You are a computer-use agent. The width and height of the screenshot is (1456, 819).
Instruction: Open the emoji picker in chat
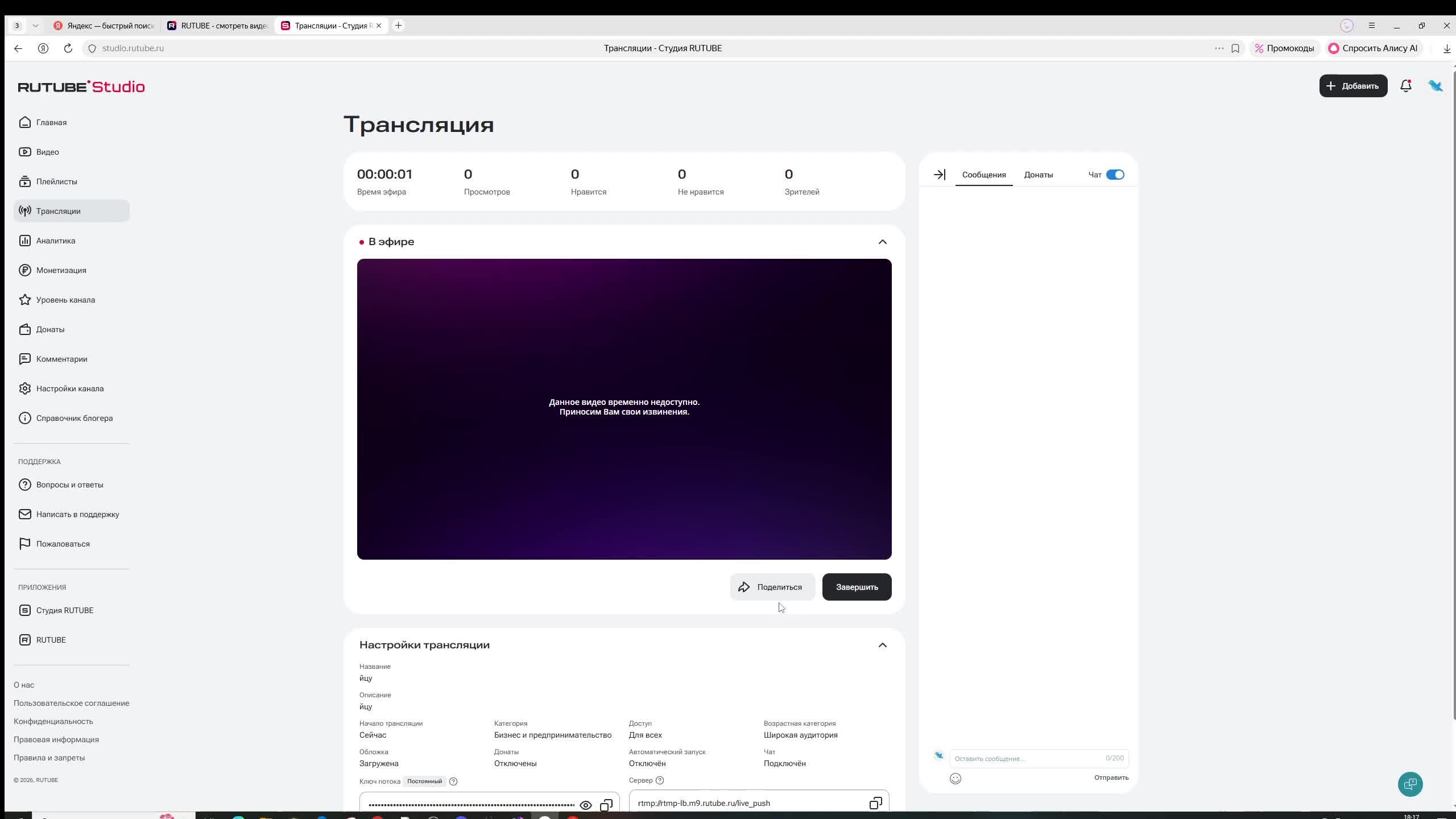[955, 779]
